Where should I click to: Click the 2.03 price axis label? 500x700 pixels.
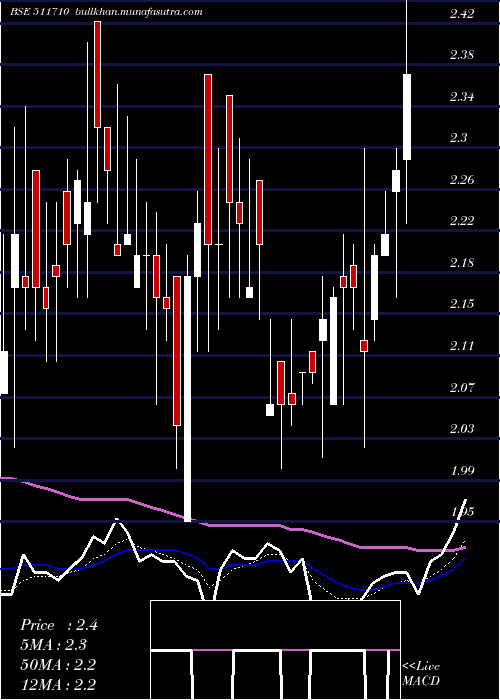(x=462, y=429)
